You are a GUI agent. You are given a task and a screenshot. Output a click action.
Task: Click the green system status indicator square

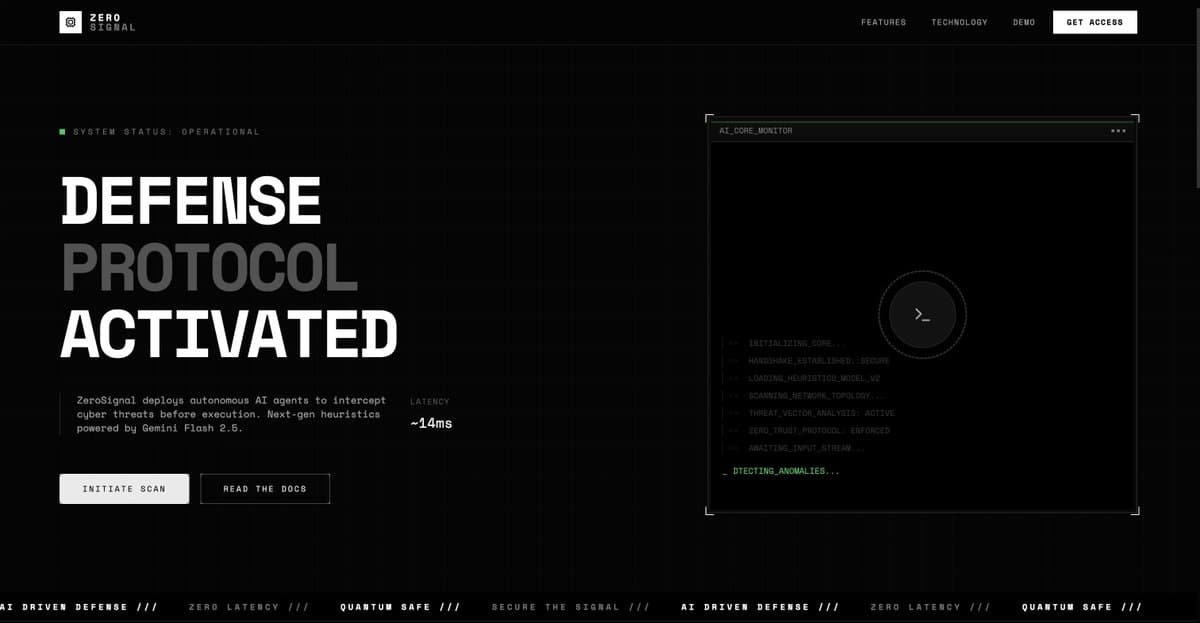tap(63, 131)
